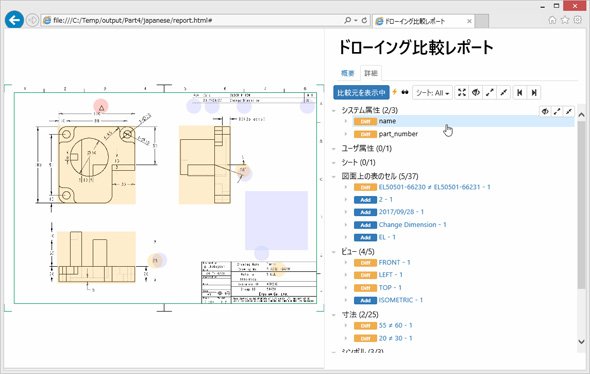Collapse the 寸法 (2/25) section
Viewport: 590px width, 374px height.
[x=334, y=315]
